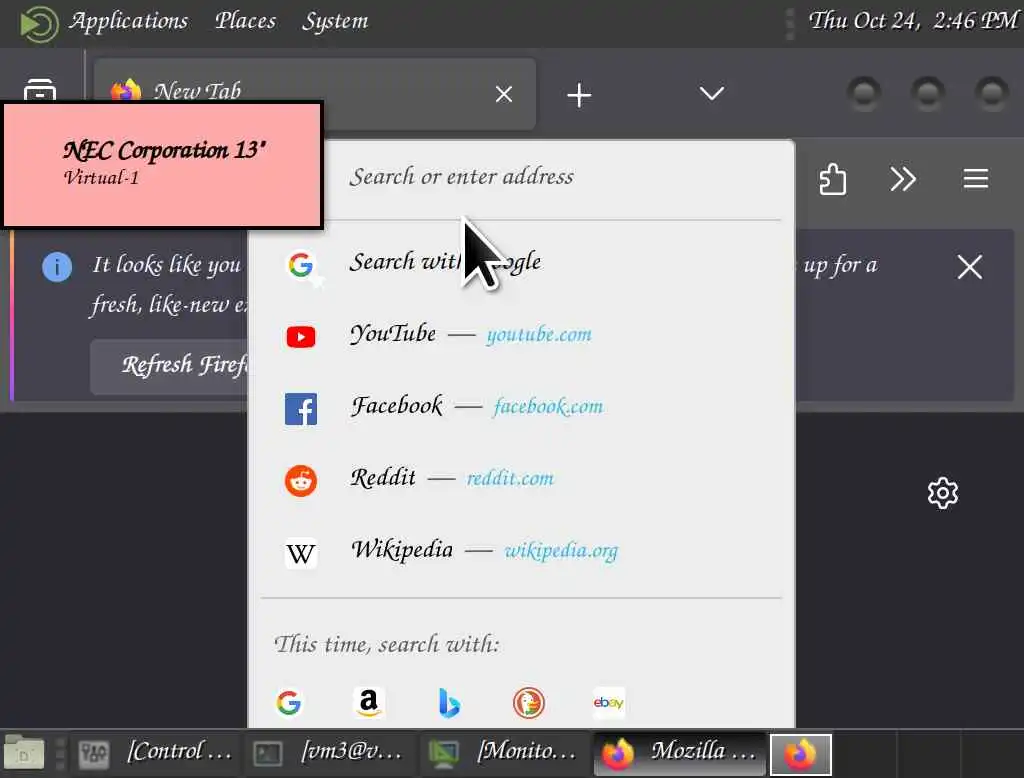Open the Ubuntu MATE main menu logo

click(39, 24)
